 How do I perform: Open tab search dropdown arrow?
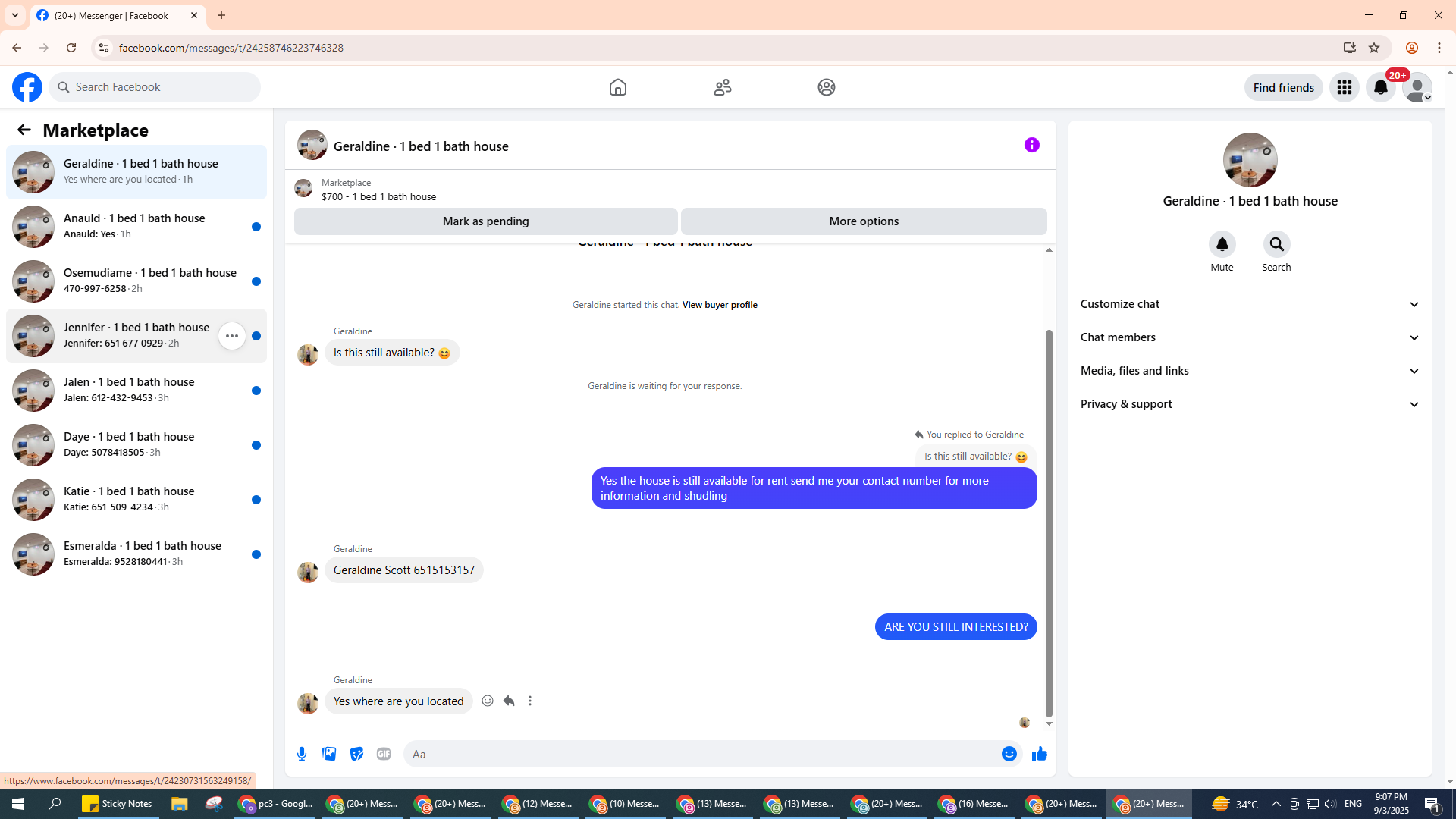tap(15, 15)
